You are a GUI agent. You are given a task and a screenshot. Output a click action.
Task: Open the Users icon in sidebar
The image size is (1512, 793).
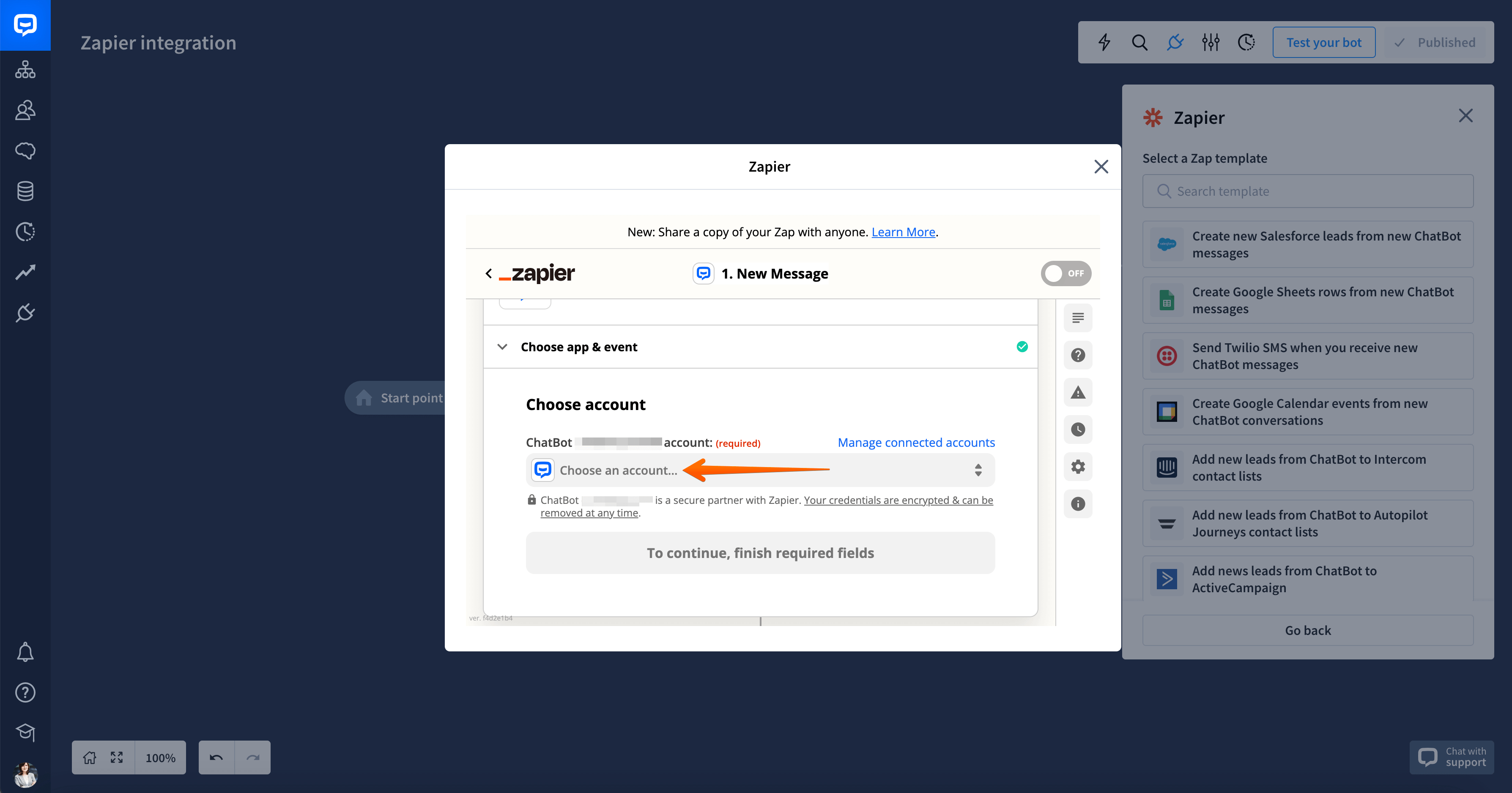pos(25,110)
